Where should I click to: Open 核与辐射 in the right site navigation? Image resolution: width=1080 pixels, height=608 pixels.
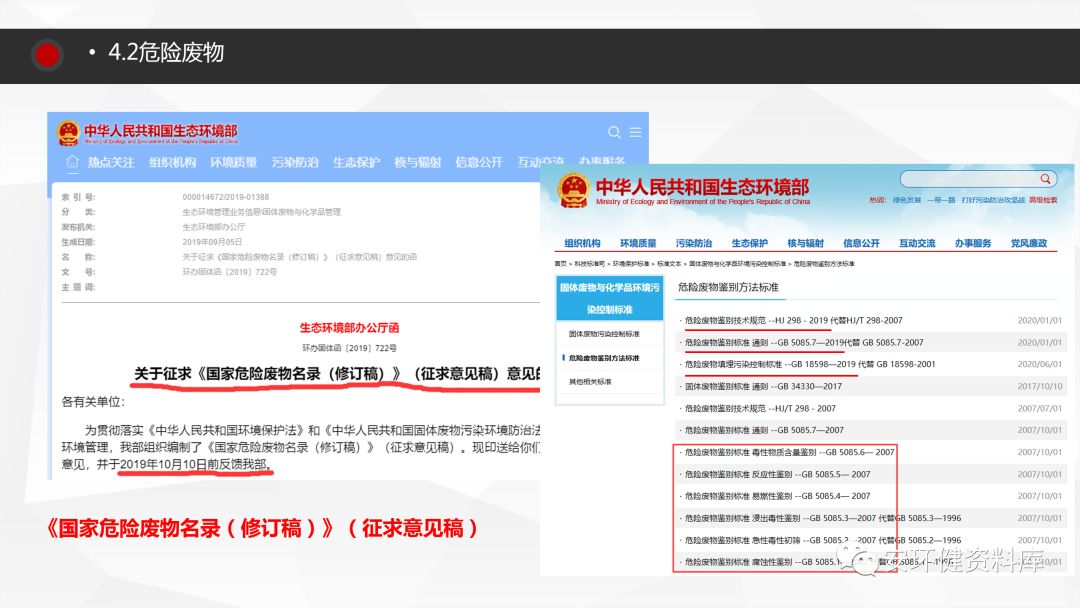[805, 243]
